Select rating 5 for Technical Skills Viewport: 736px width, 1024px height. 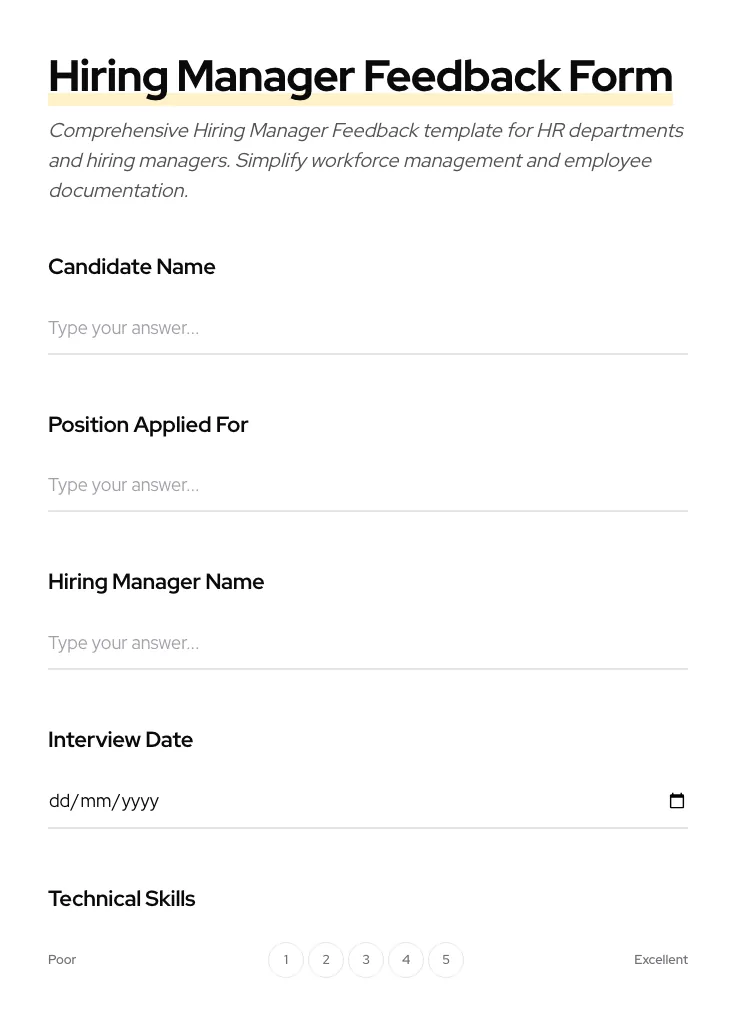tap(446, 959)
